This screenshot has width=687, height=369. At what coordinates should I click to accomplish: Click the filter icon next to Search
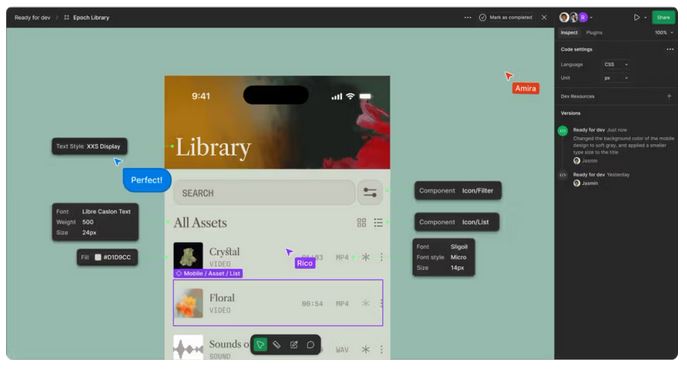[x=370, y=192]
